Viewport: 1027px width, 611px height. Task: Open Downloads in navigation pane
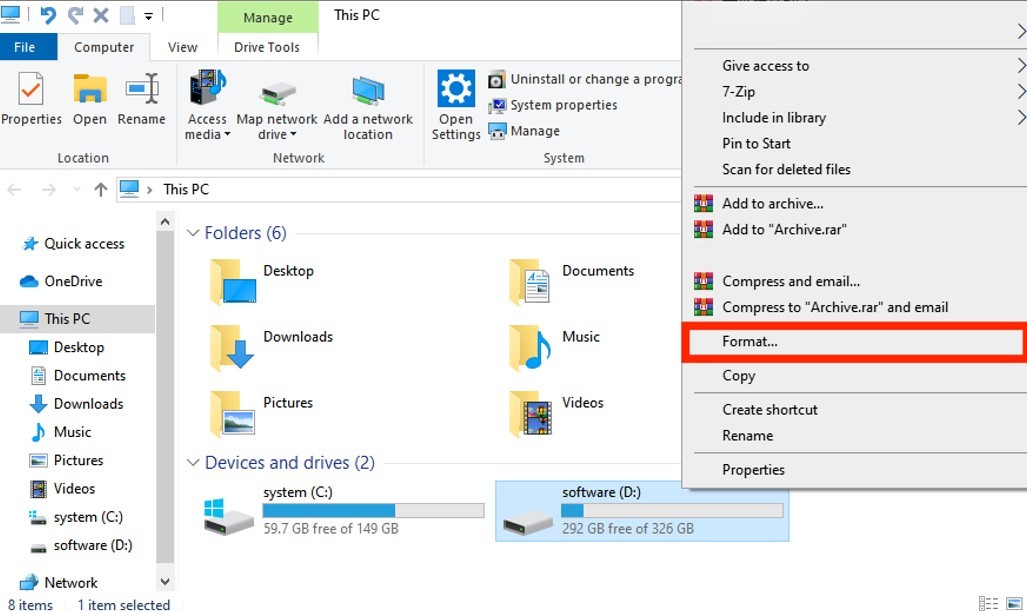pyautogui.click(x=88, y=404)
